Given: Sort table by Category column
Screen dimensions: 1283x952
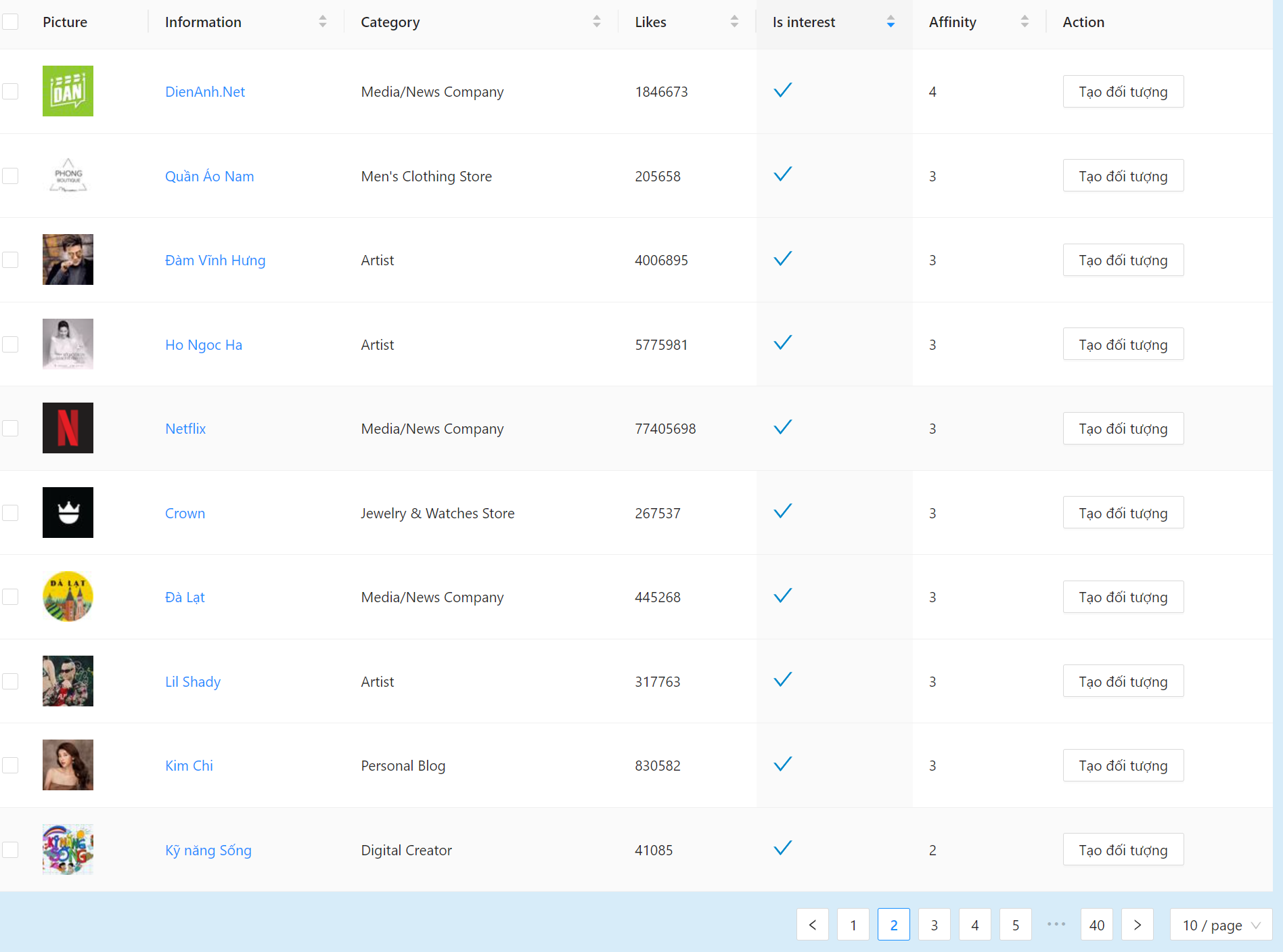Looking at the screenshot, I should [x=597, y=22].
